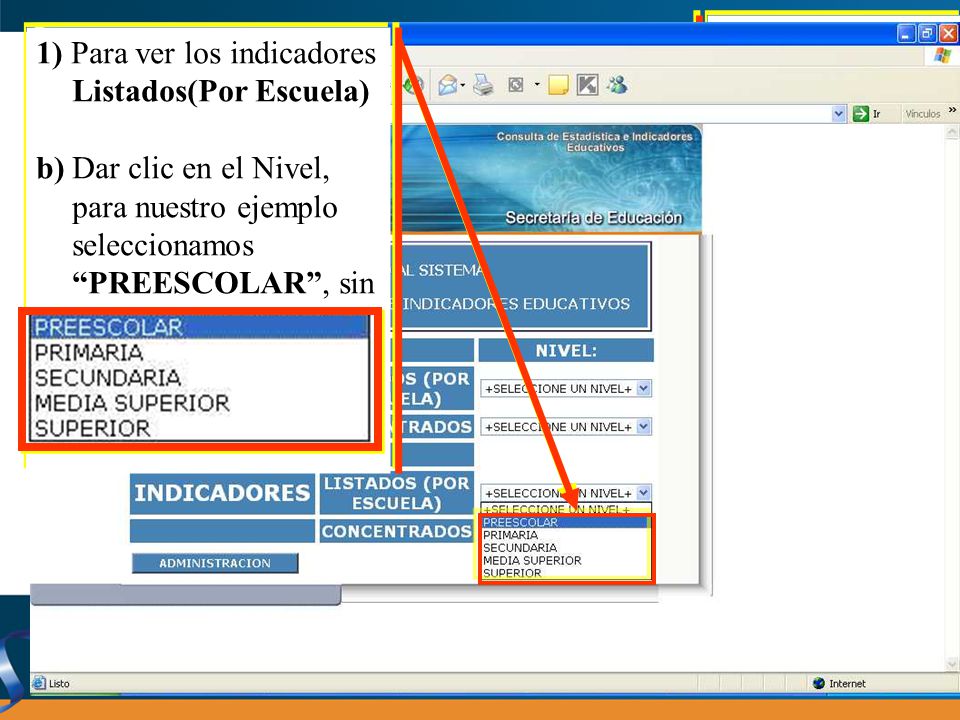Open the first +SELECCIONE UN NIVEL+ dropdown under NIVEL
This screenshot has height=720, width=960.
[x=566, y=389]
